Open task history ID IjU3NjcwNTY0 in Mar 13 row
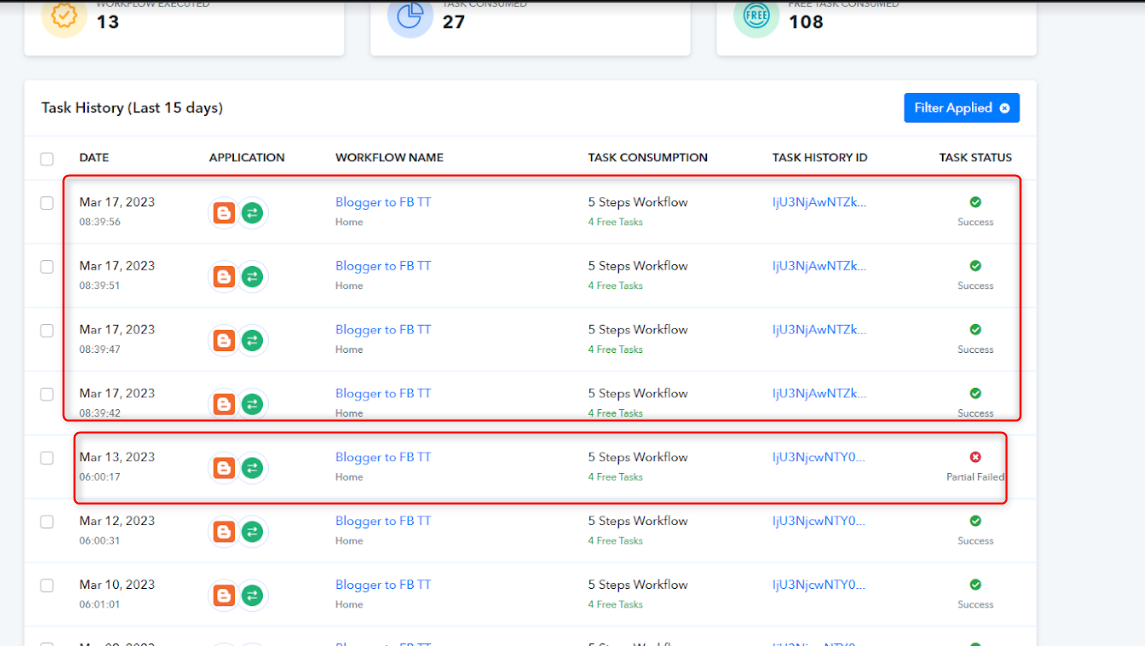The image size is (1145, 646). pyautogui.click(x=819, y=457)
